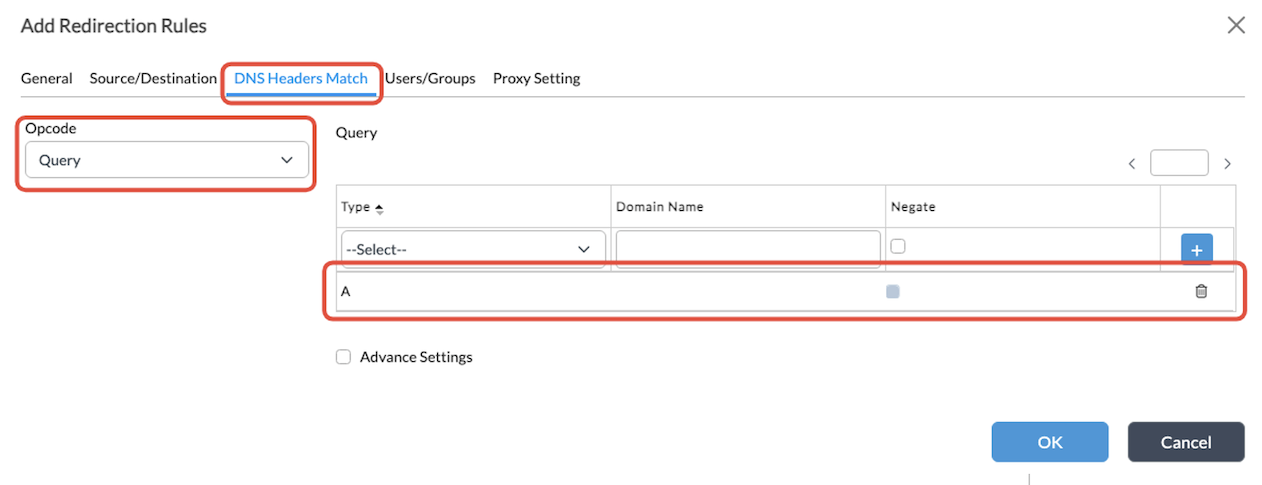Click the page number input box
The height and width of the screenshot is (485, 1262).
[x=1179, y=163]
